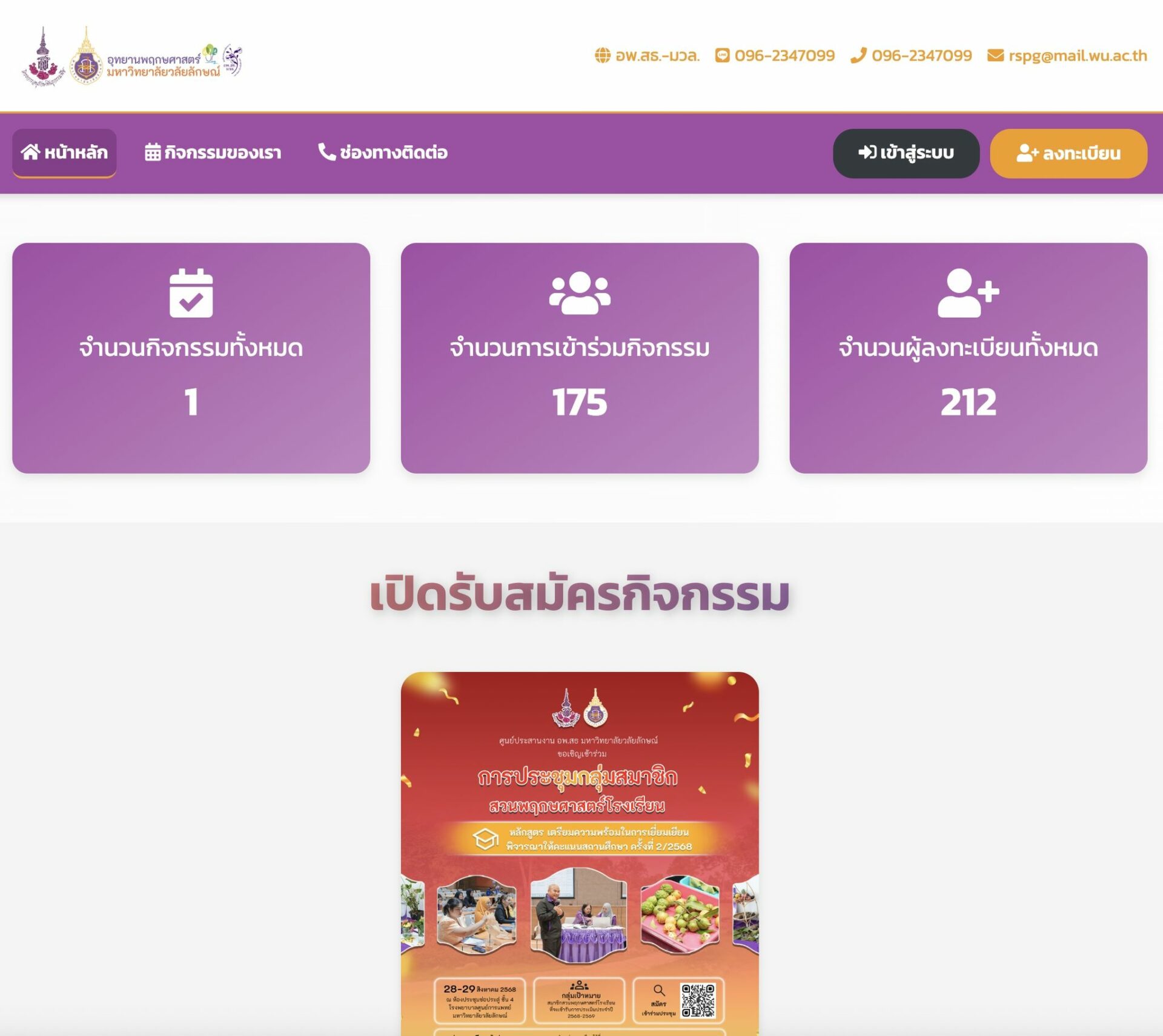
Task: Click the globe icon beside อพ.สธ.-มวล.
Action: (x=602, y=56)
